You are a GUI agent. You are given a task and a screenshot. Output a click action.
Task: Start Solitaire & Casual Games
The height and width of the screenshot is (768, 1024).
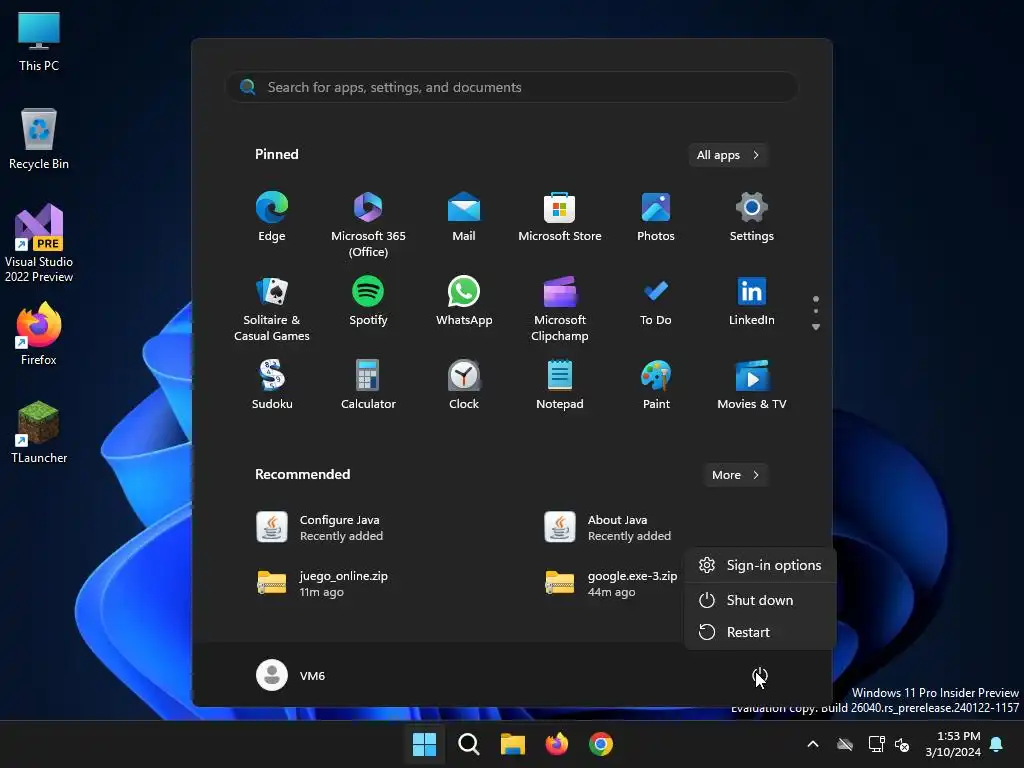(x=272, y=309)
